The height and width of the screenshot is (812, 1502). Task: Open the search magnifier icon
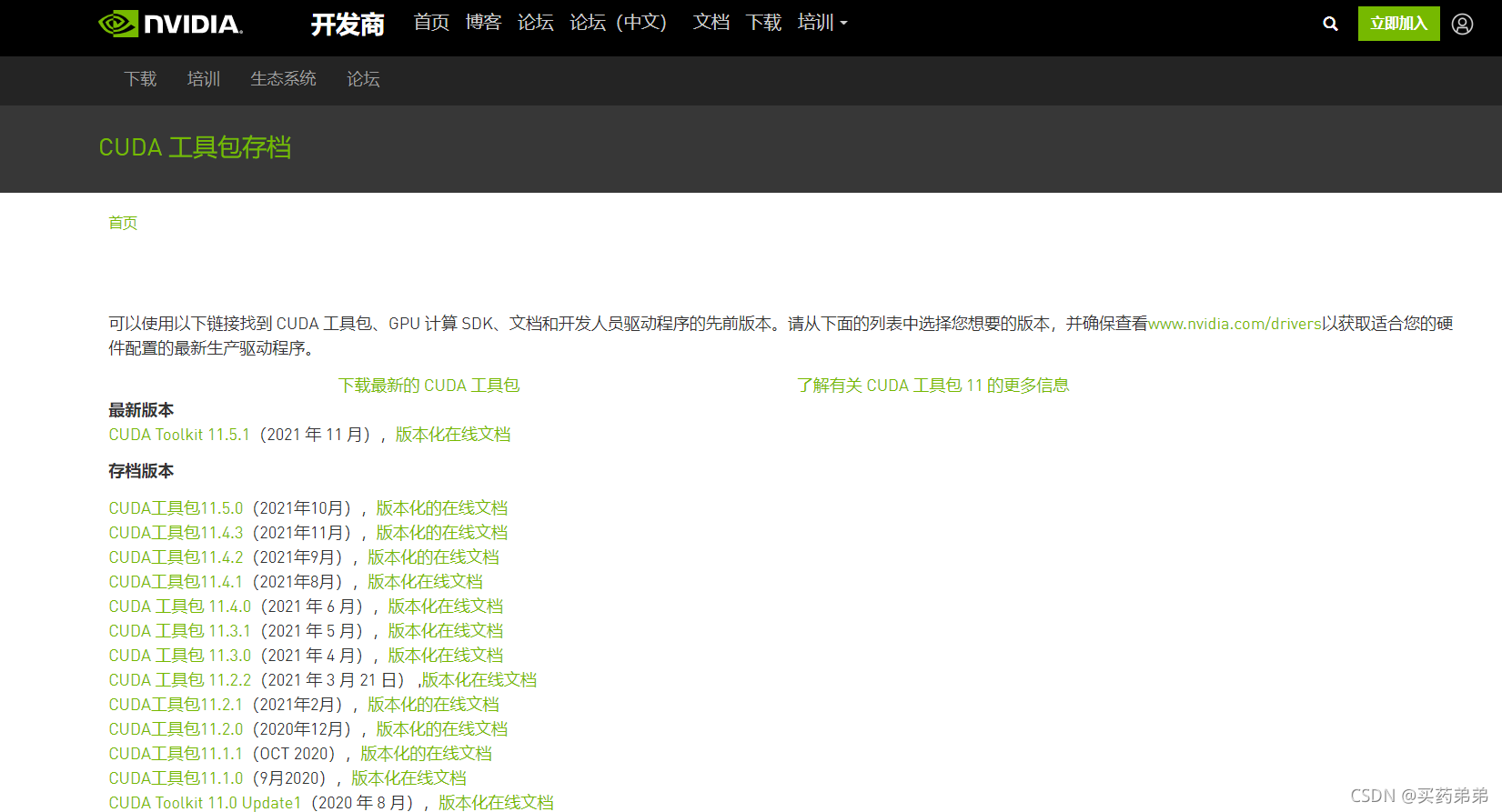coord(1330,24)
